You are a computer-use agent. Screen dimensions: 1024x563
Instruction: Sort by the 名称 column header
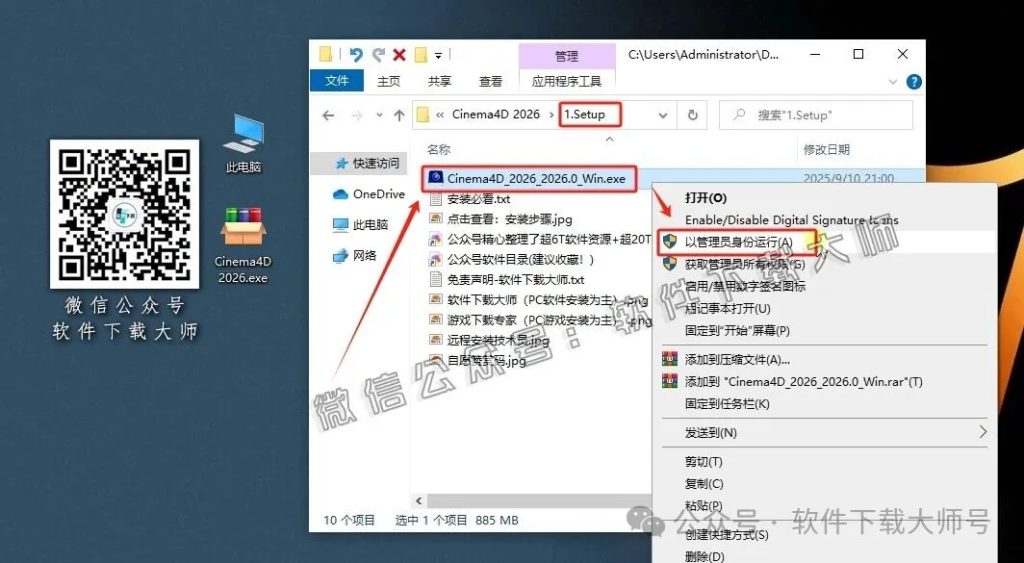pyautogui.click(x=439, y=150)
